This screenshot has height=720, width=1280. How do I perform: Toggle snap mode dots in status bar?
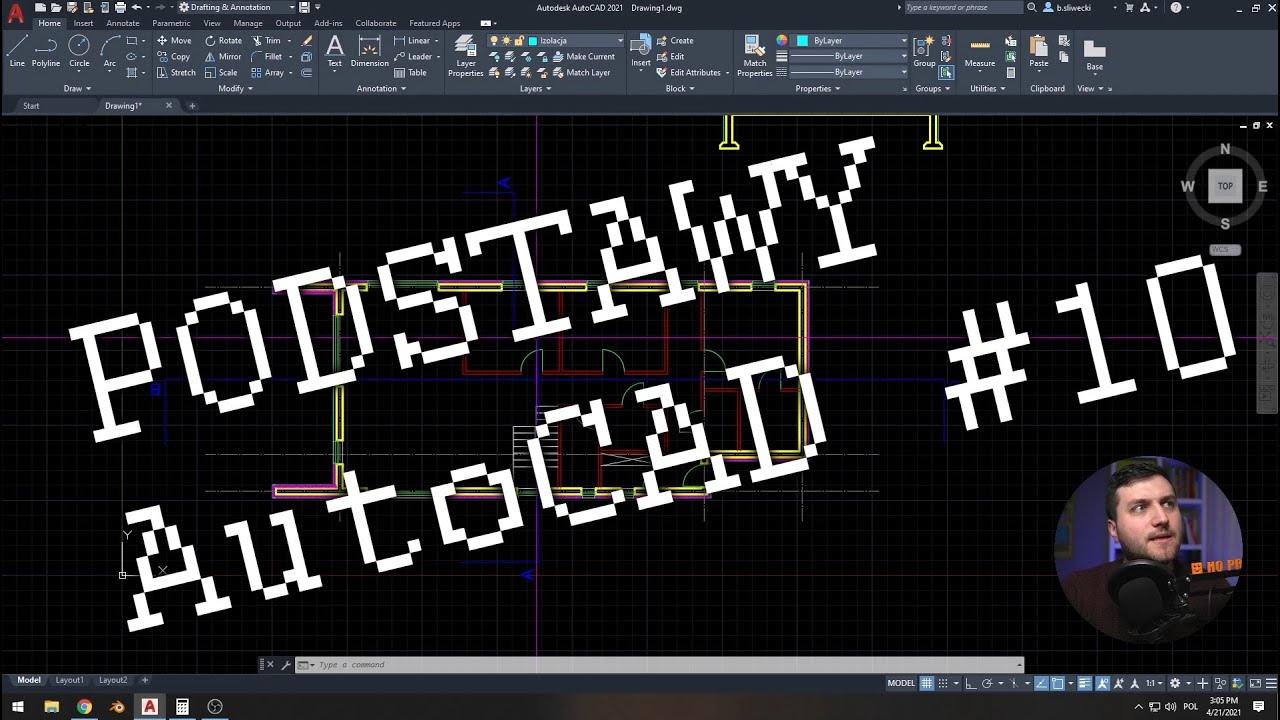943,683
